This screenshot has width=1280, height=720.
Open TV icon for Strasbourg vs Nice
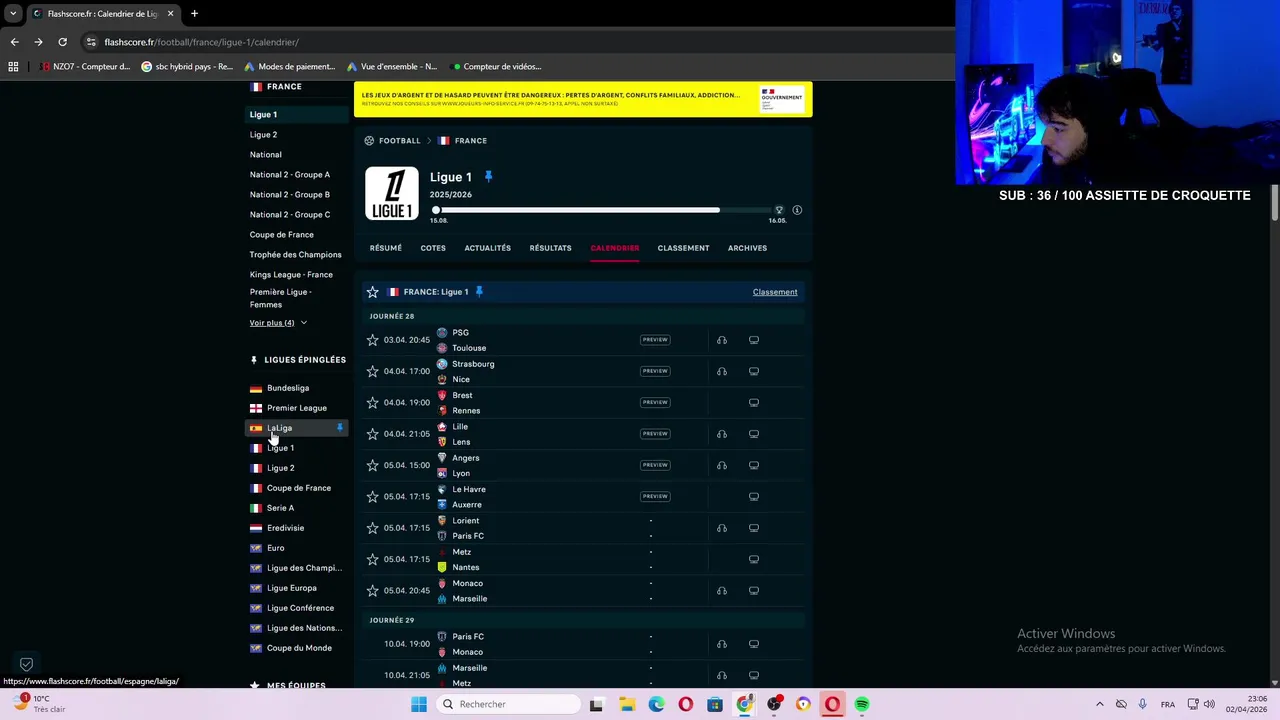click(x=754, y=371)
